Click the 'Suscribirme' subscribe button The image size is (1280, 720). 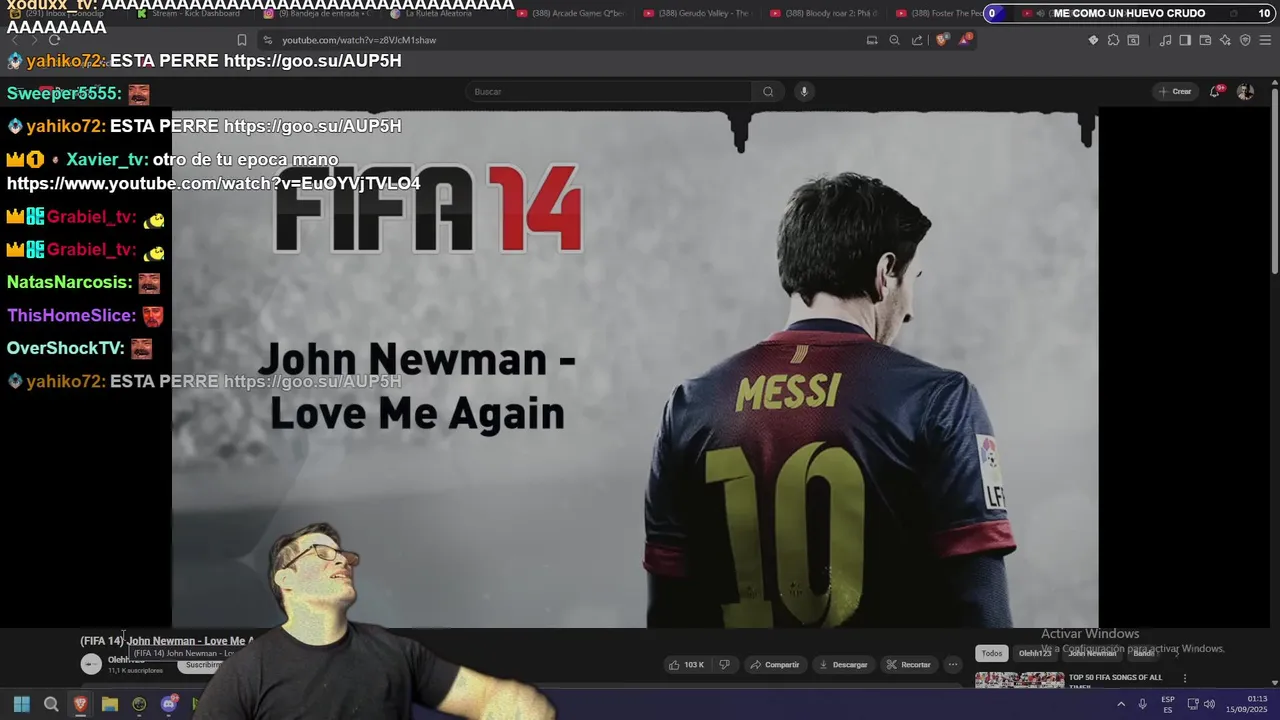click(x=203, y=664)
